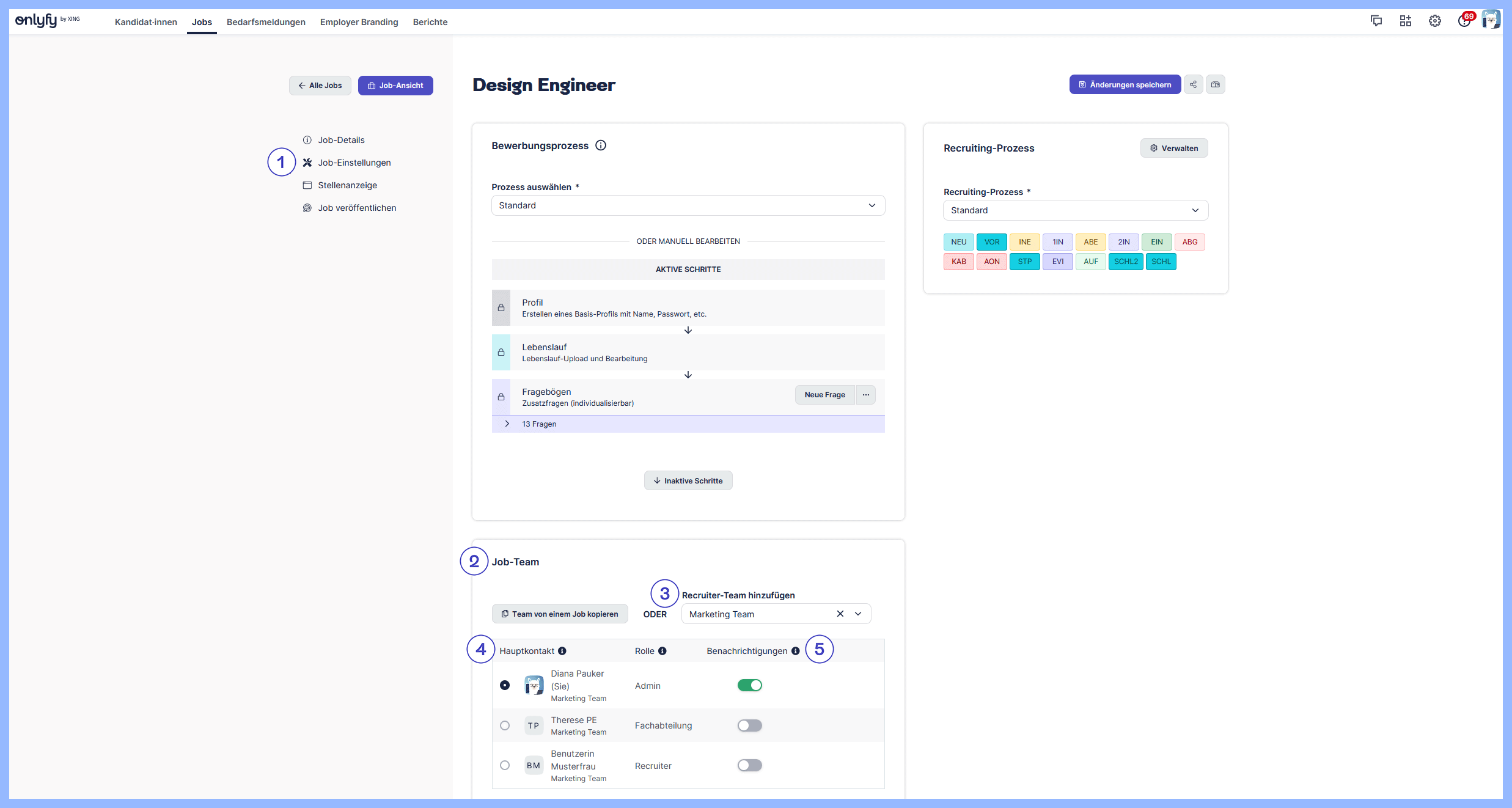1512x808 pixels.
Task: Click the VOR status color tag
Action: (991, 242)
